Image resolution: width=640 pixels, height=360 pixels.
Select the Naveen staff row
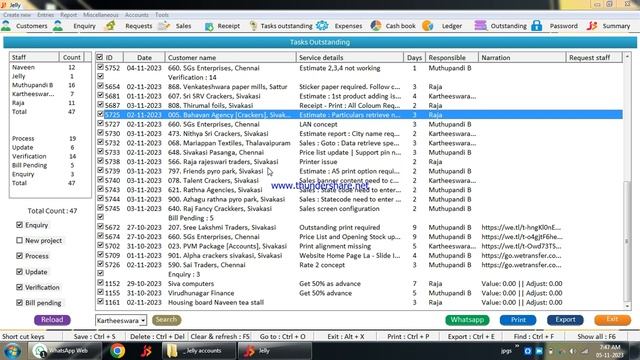pyautogui.click(x=50, y=67)
